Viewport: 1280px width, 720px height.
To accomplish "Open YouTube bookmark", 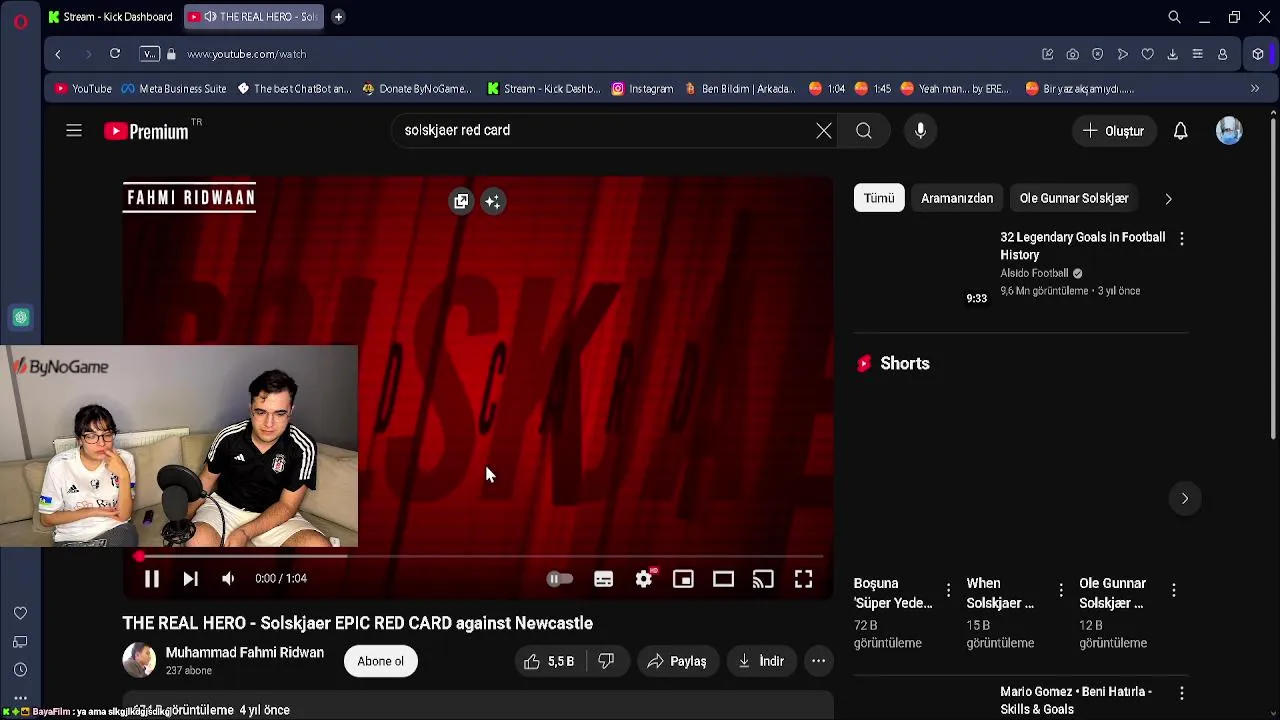I will 83,89.
